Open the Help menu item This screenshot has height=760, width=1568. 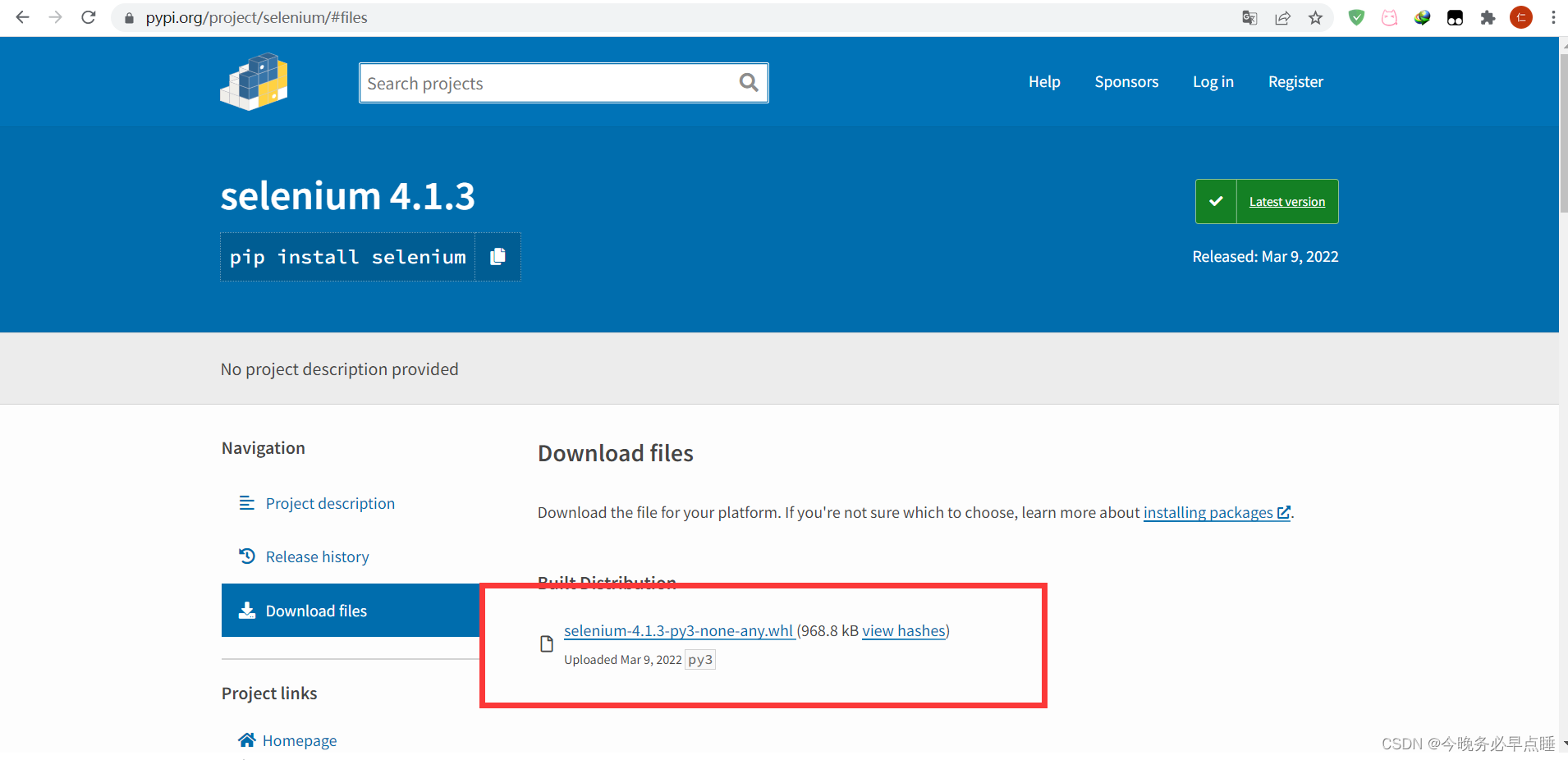click(1044, 81)
